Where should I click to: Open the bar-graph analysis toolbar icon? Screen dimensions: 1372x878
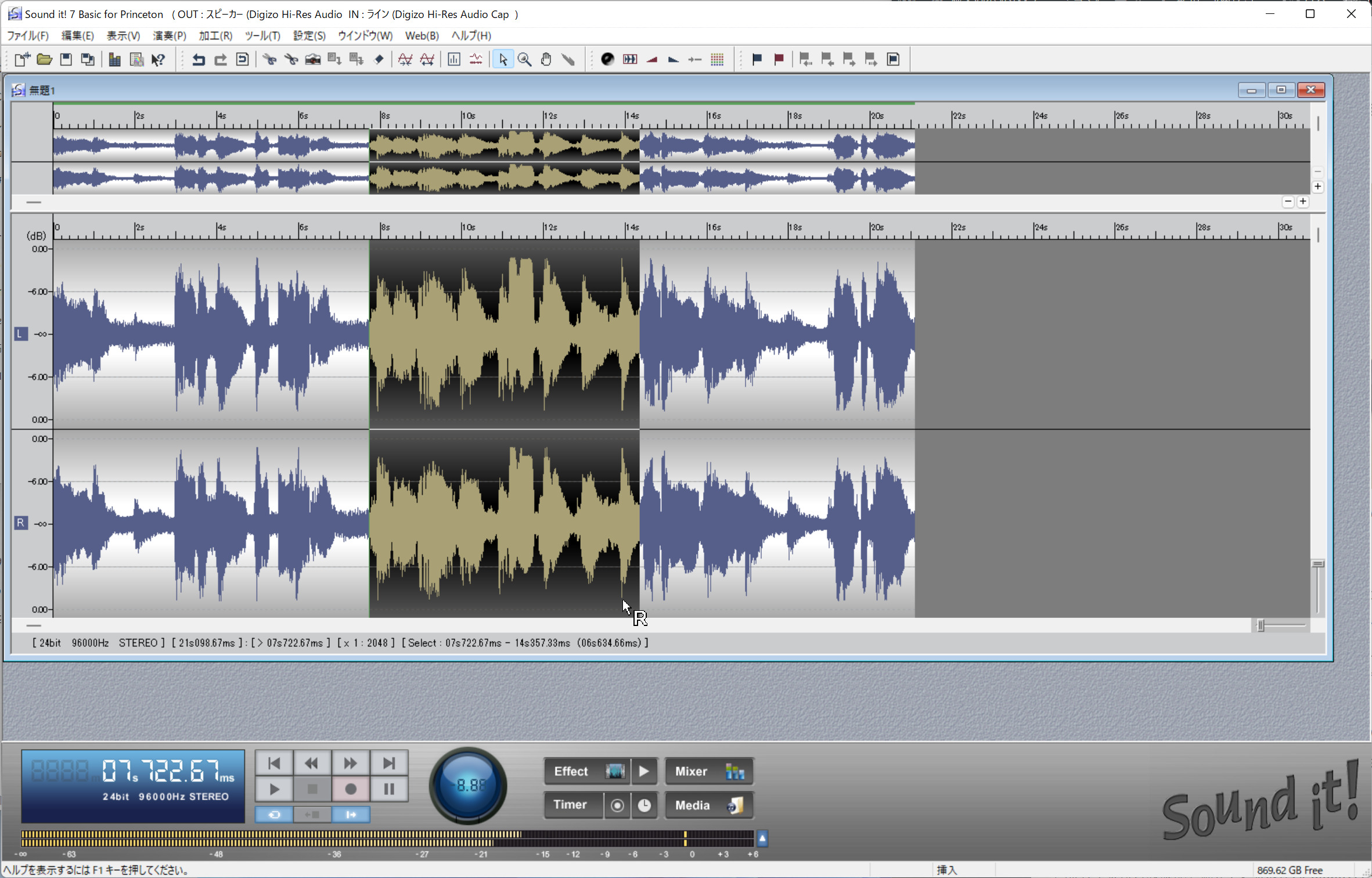pos(454,59)
